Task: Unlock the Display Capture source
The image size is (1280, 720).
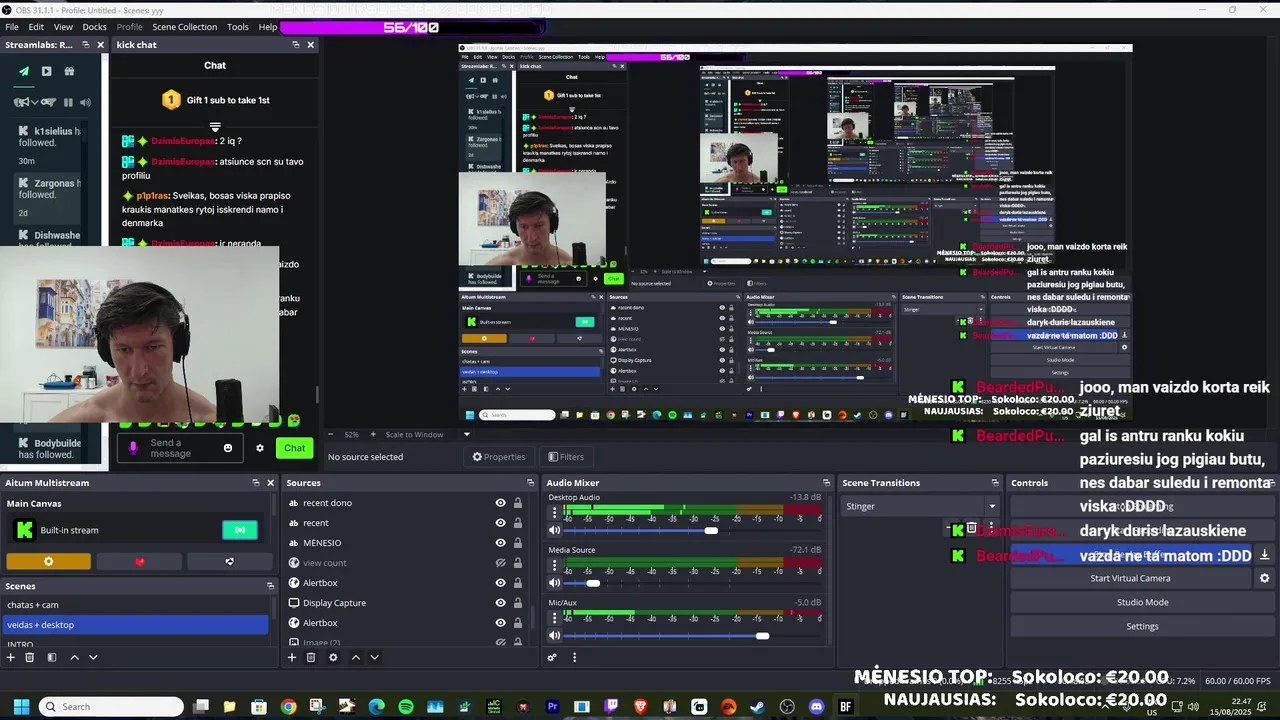Action: click(518, 603)
